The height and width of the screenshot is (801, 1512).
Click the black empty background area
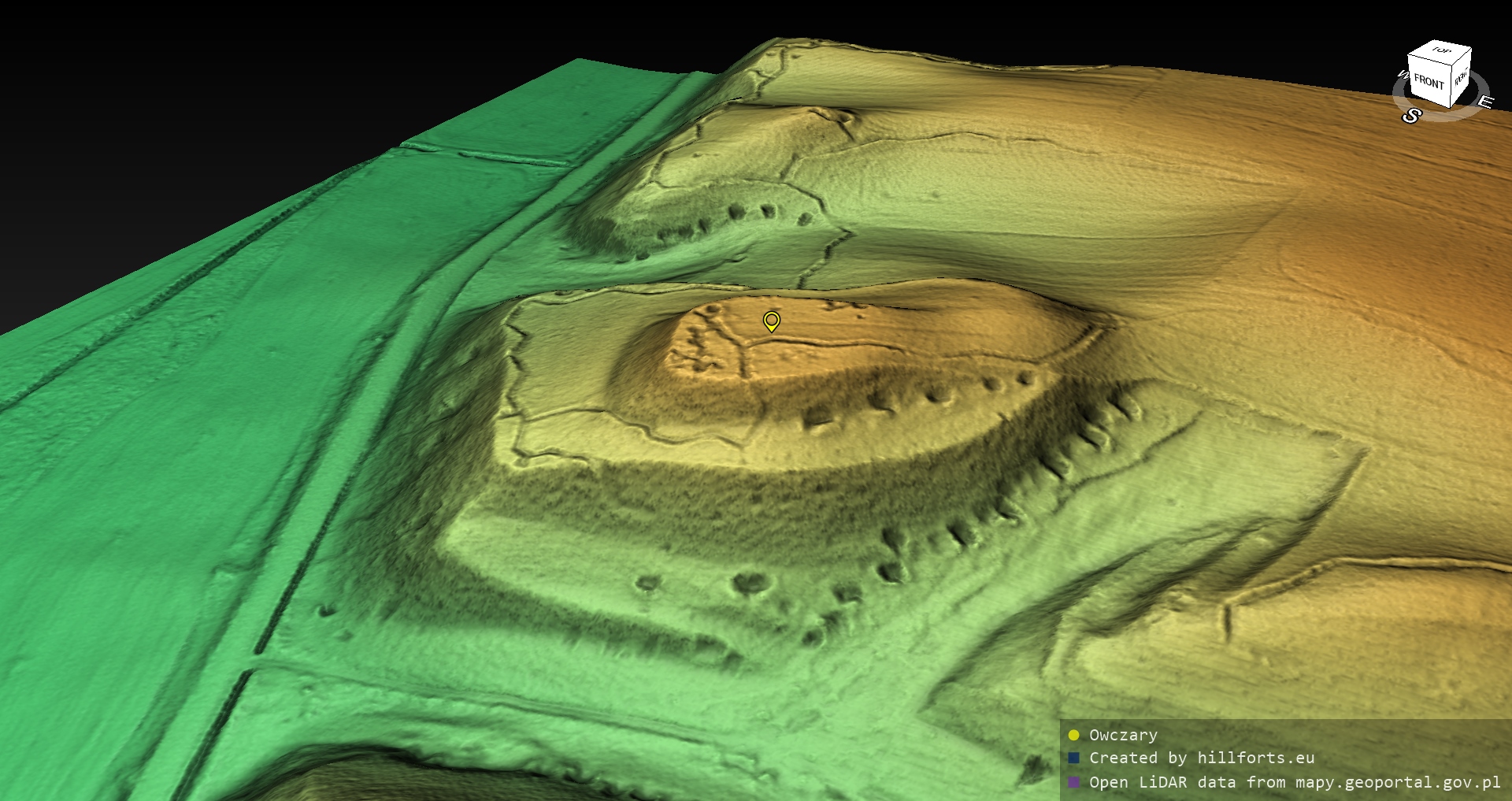(236, 79)
